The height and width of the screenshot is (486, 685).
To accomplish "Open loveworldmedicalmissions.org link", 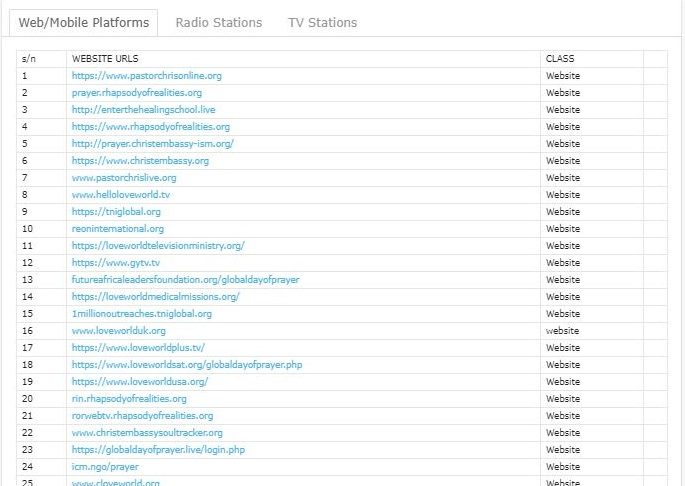I will [155, 297].
